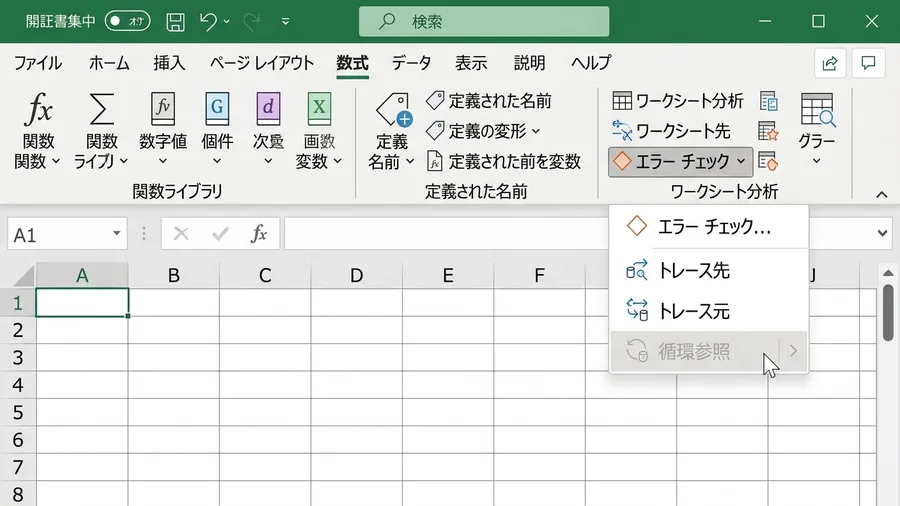Open the undo history dropdown arrow
Viewport: 900px width, 506px height.
coord(227,22)
